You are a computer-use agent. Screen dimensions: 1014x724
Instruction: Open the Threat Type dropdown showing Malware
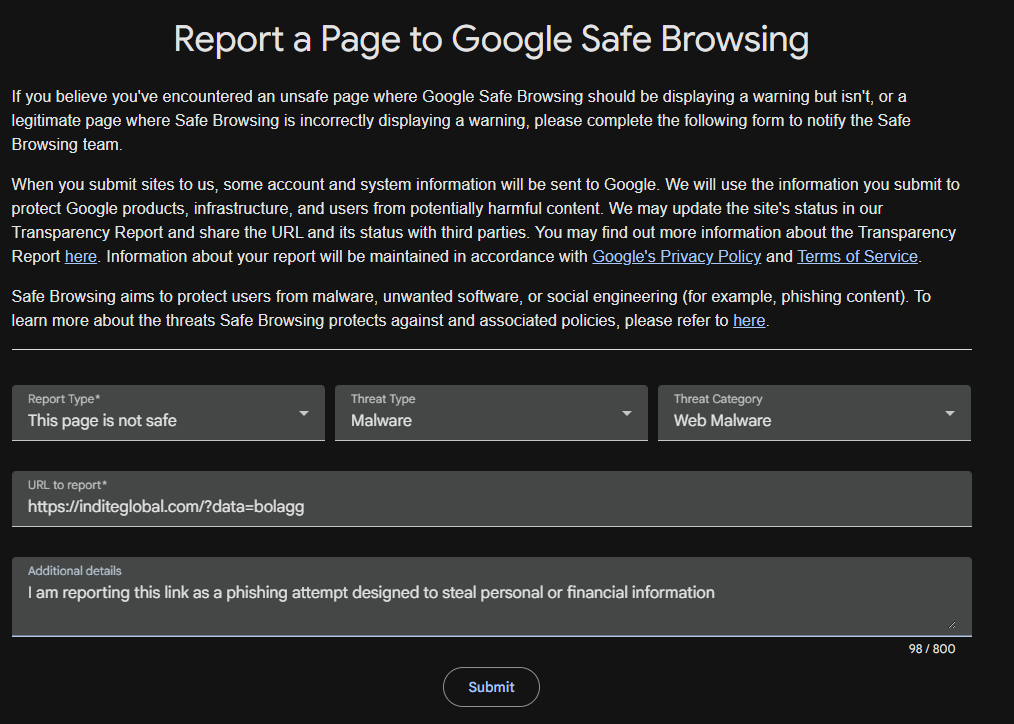pyautogui.click(x=491, y=412)
